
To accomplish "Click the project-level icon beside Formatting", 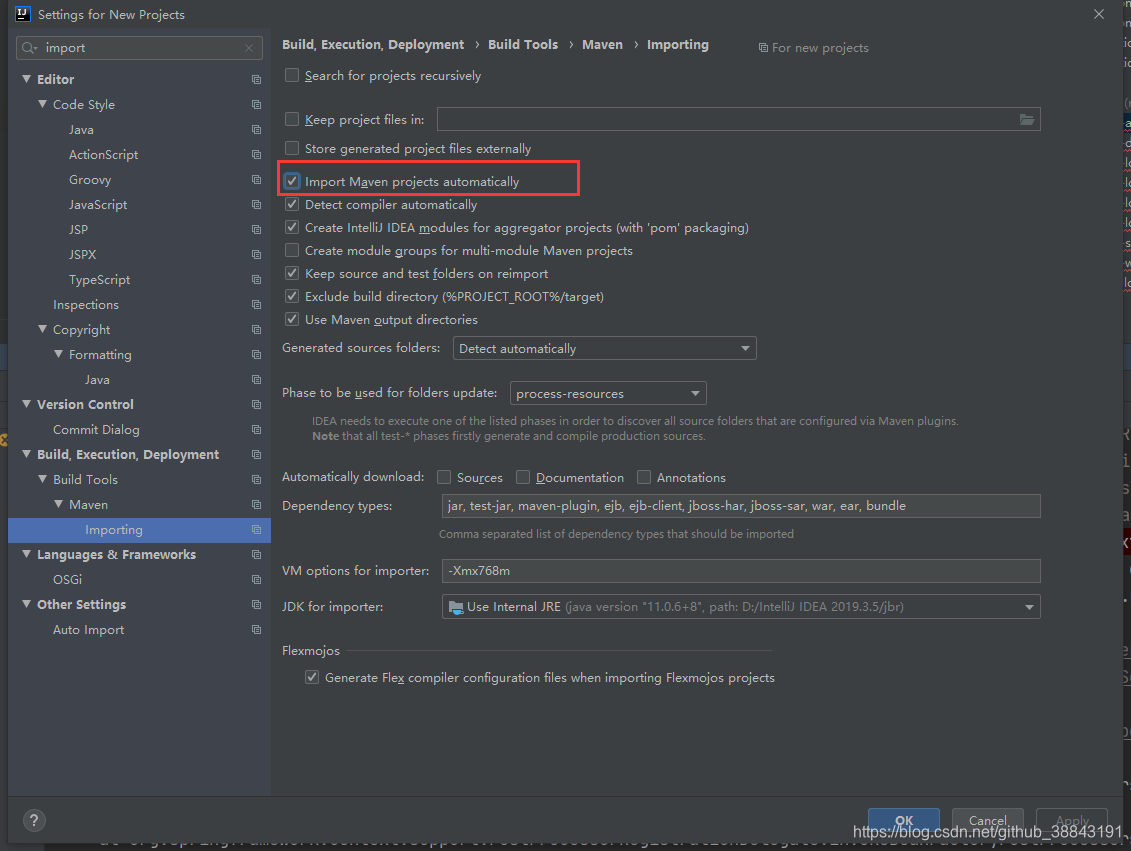I will click(x=256, y=355).
